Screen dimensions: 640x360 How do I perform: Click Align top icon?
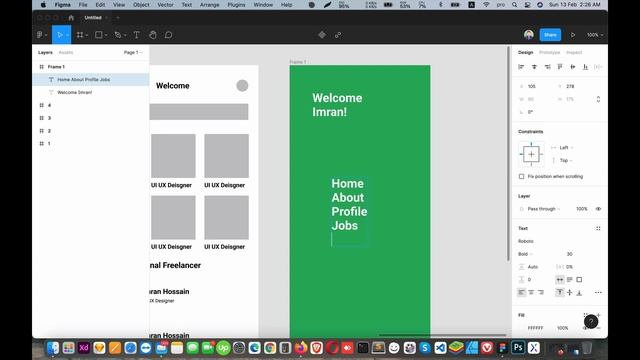click(560, 67)
